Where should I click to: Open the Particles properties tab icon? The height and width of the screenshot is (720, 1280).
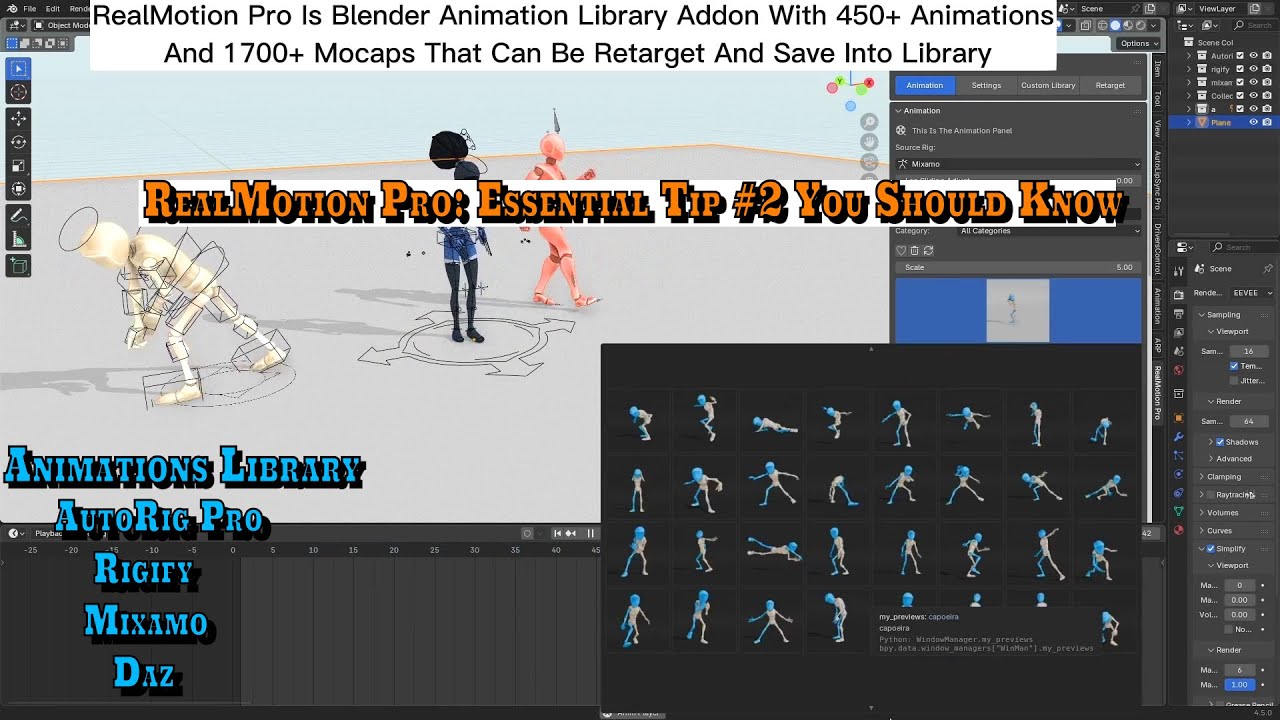point(1179,455)
